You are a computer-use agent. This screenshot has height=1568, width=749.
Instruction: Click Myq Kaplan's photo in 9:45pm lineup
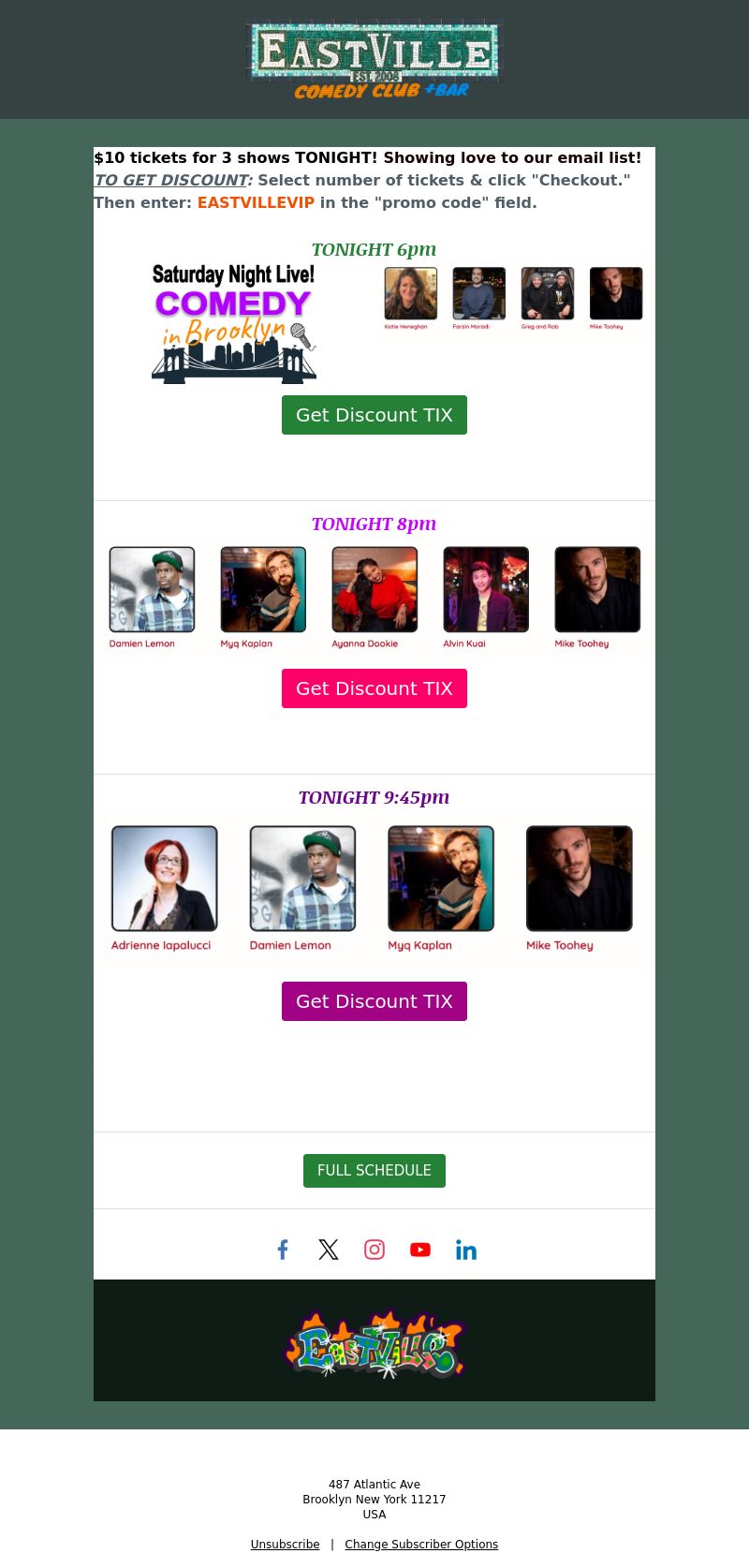[x=441, y=879]
